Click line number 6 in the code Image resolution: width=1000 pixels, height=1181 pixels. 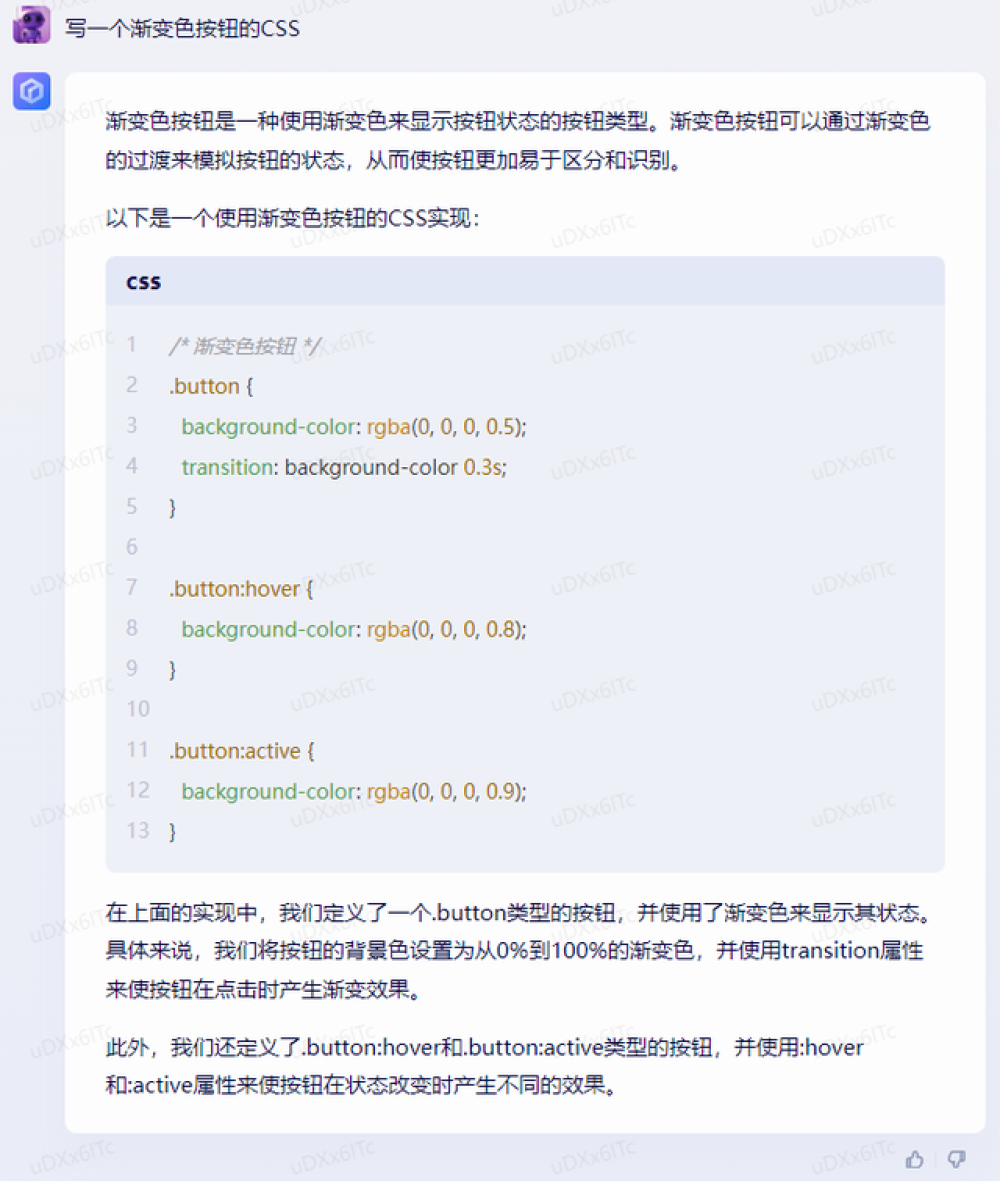pyautogui.click(x=132, y=547)
